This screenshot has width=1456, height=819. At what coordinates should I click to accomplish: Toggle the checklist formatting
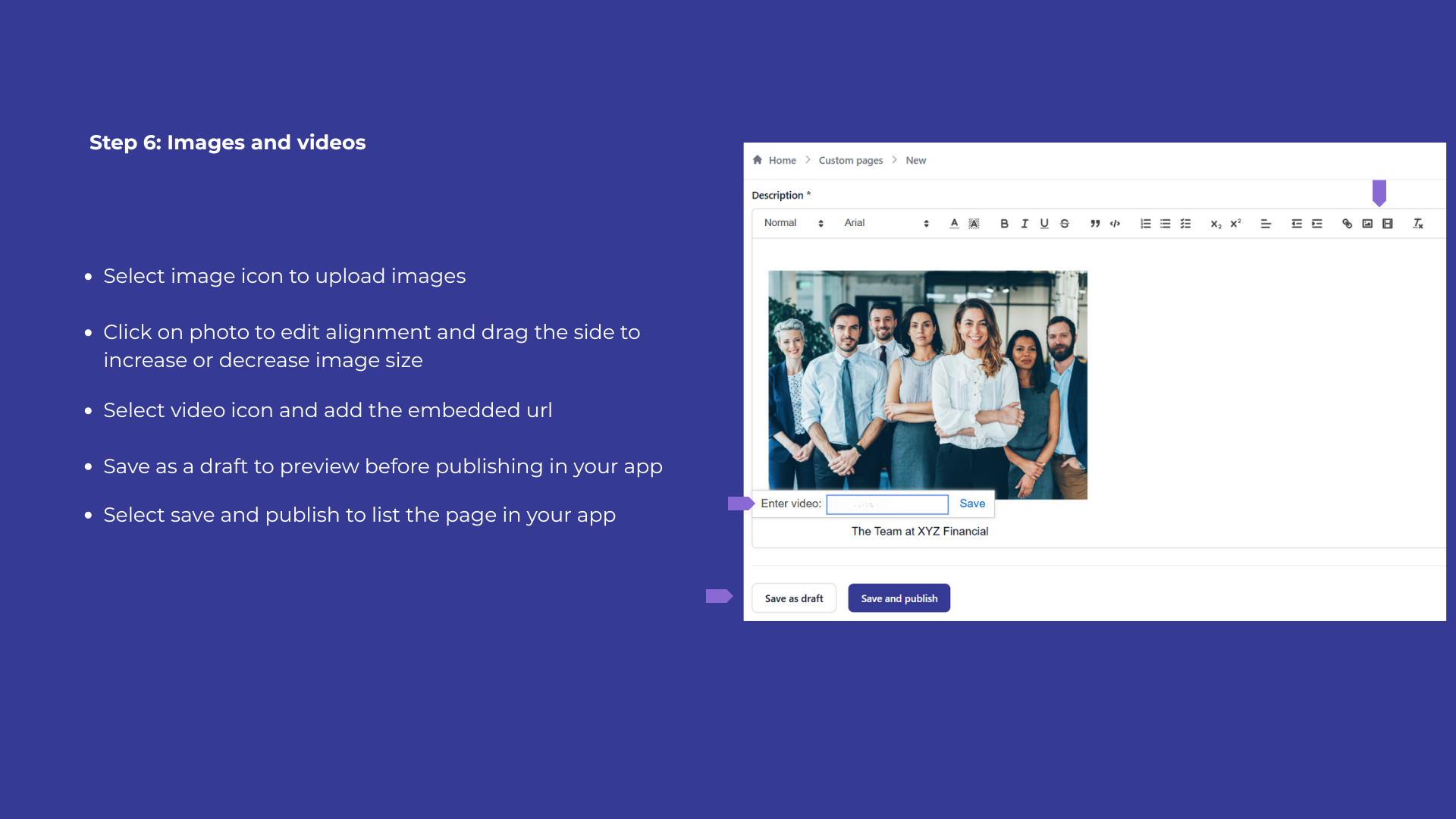click(x=1185, y=224)
